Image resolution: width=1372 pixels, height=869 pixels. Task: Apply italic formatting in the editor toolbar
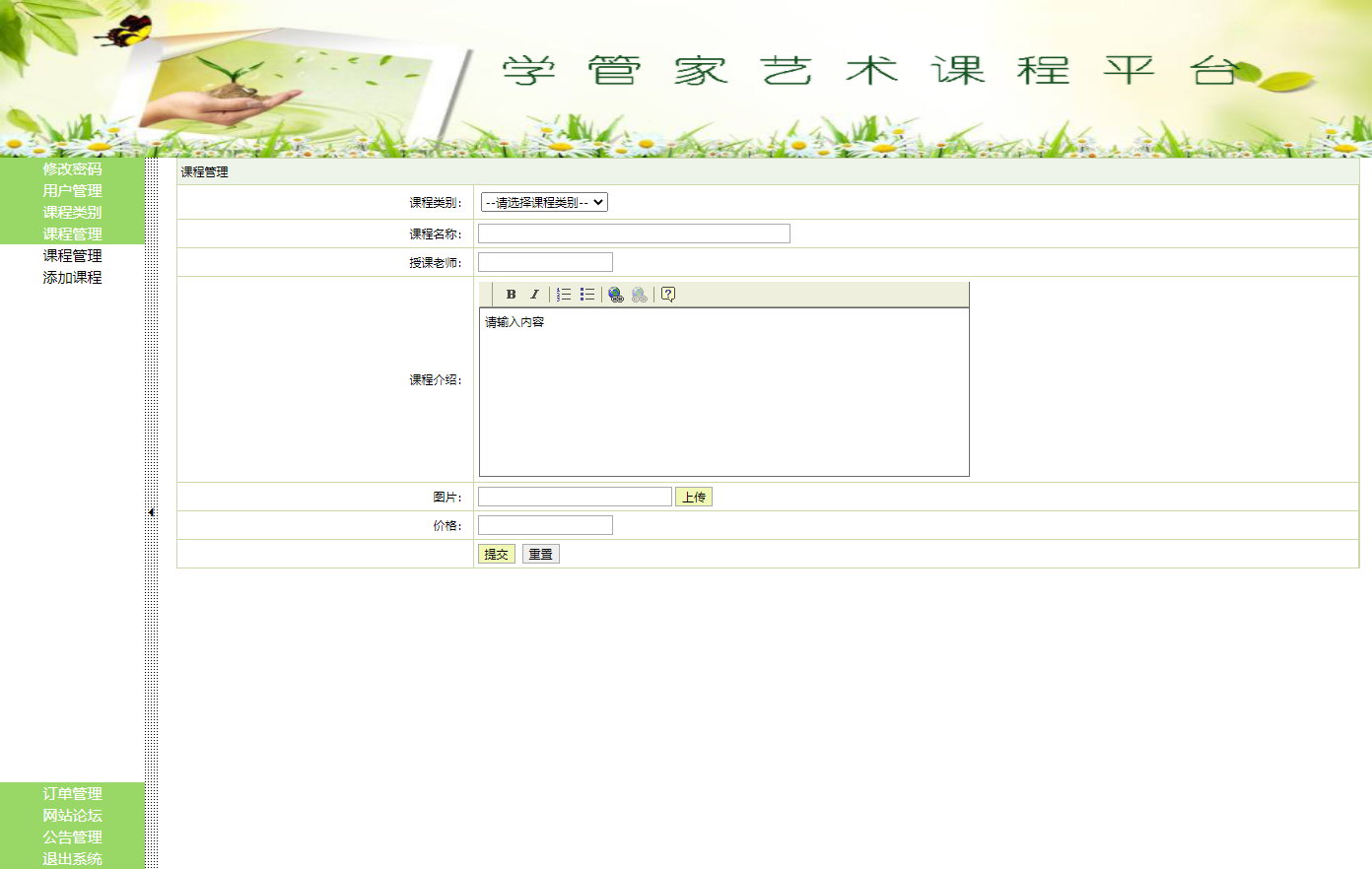pyautogui.click(x=532, y=293)
